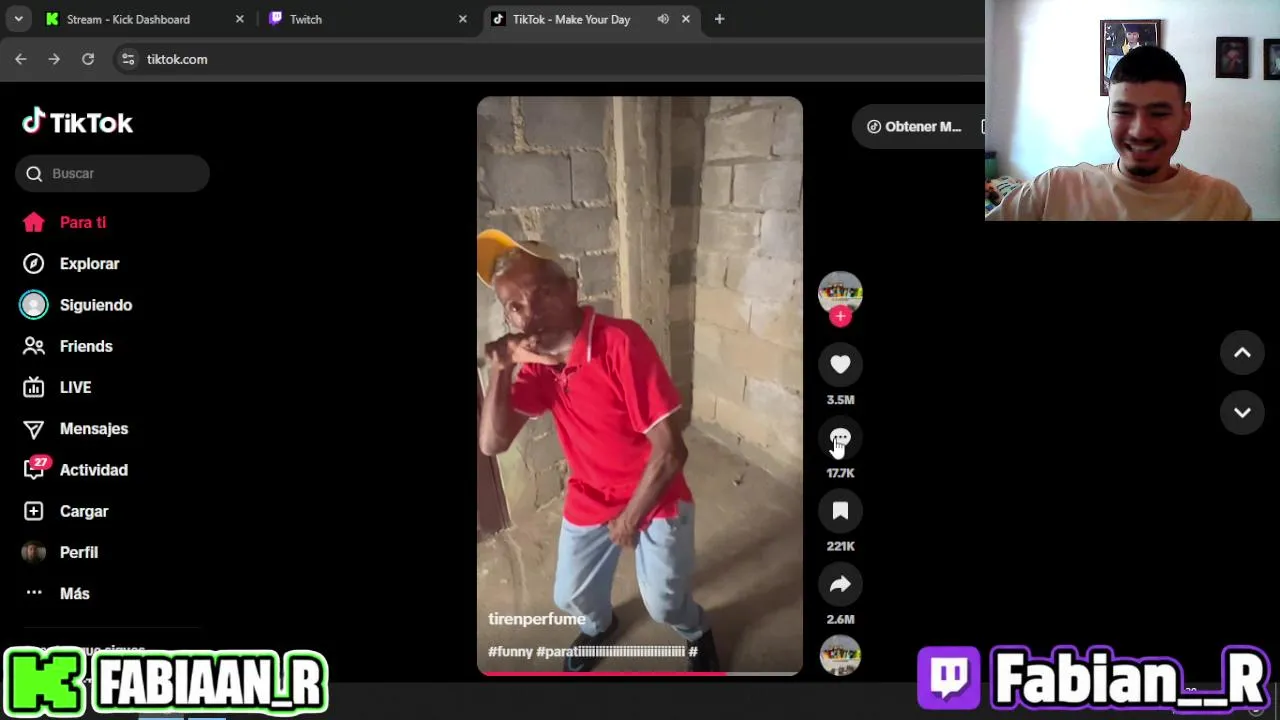1280x720 pixels.
Task: Go to previous video with up chevron
Action: pos(1242,352)
